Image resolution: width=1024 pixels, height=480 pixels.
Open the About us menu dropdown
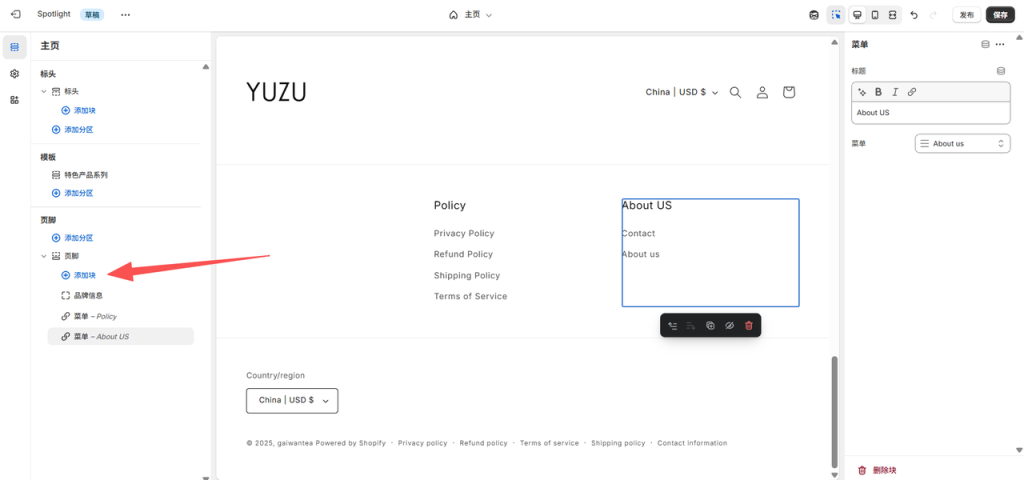[x=962, y=144]
